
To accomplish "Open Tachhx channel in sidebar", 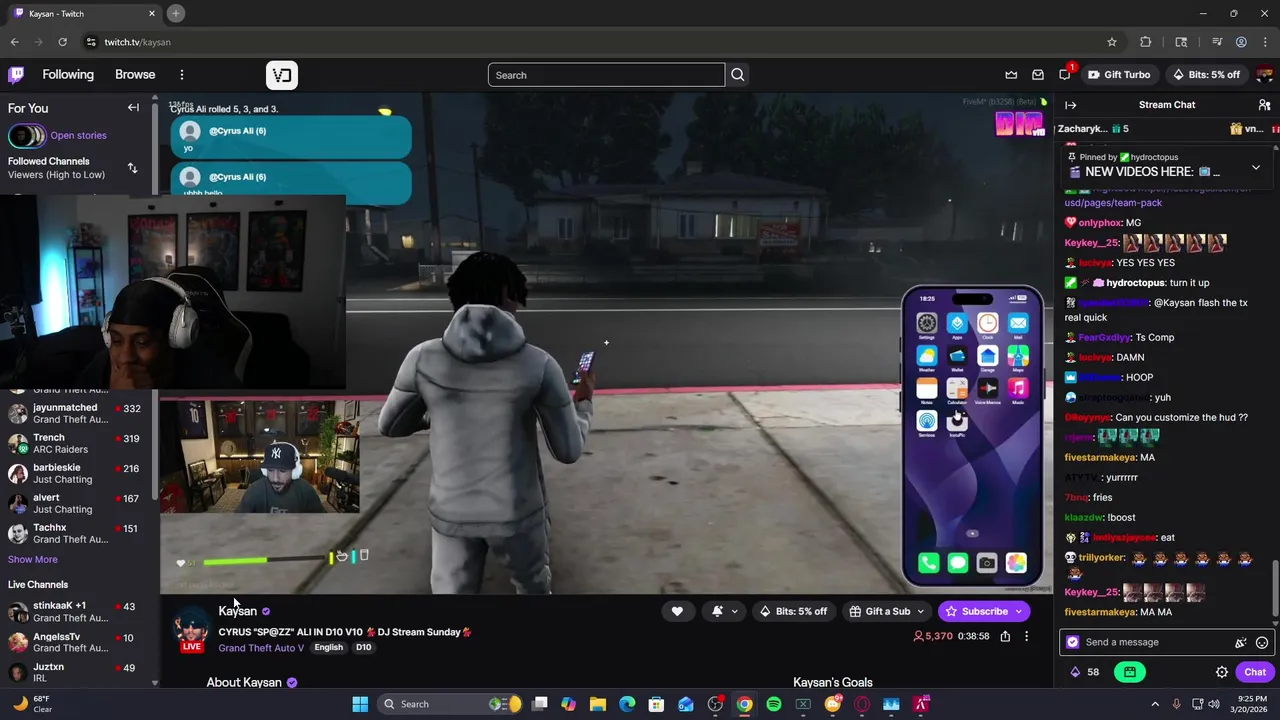I will 75,533.
